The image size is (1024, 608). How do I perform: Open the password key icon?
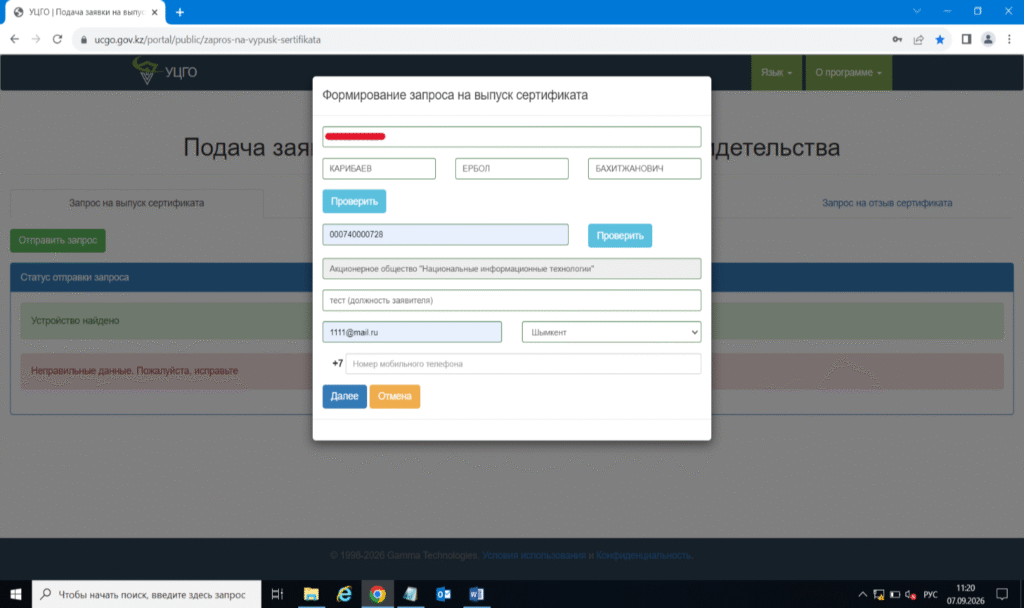[x=897, y=40]
